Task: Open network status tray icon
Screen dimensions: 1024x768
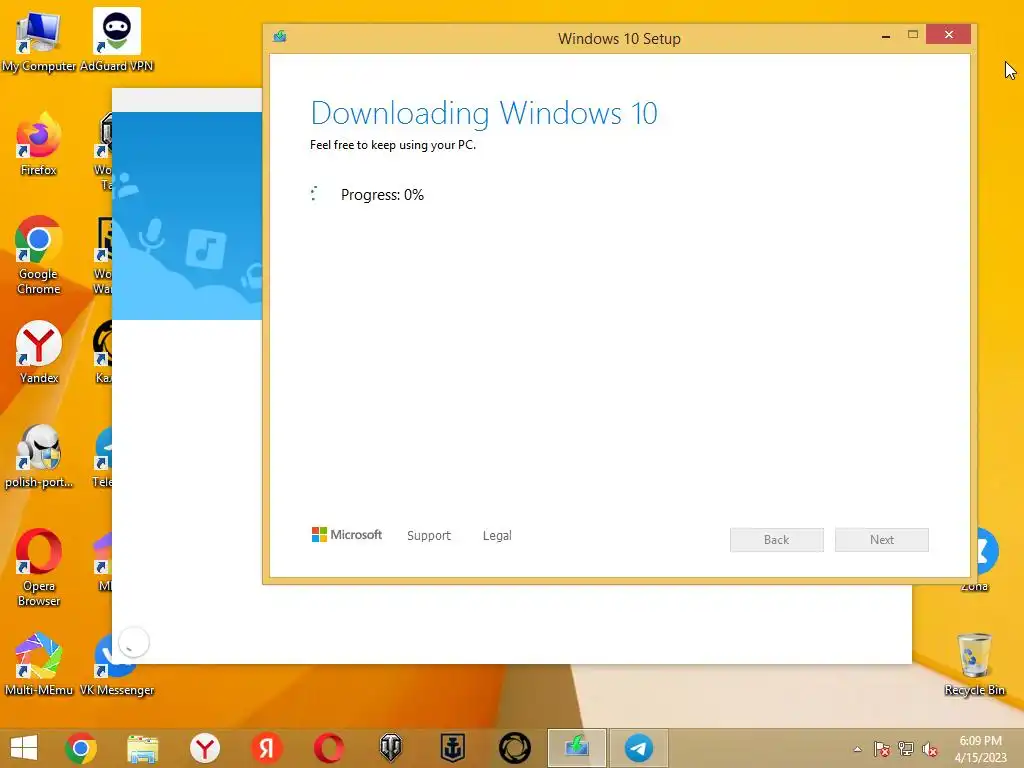Action: point(906,749)
